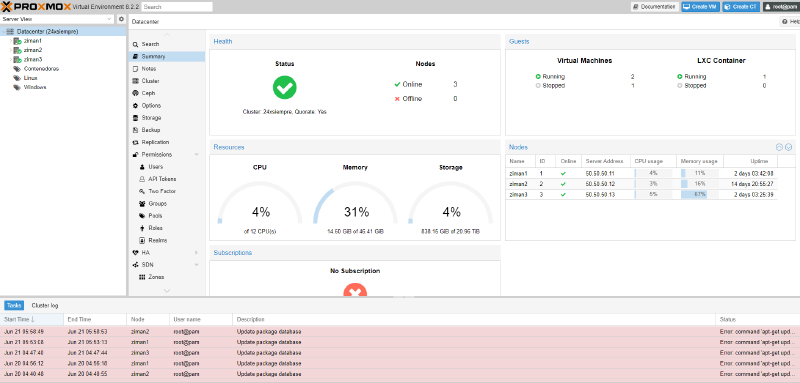Open the Summary section
800x383 pixels.
pyautogui.click(x=167, y=57)
